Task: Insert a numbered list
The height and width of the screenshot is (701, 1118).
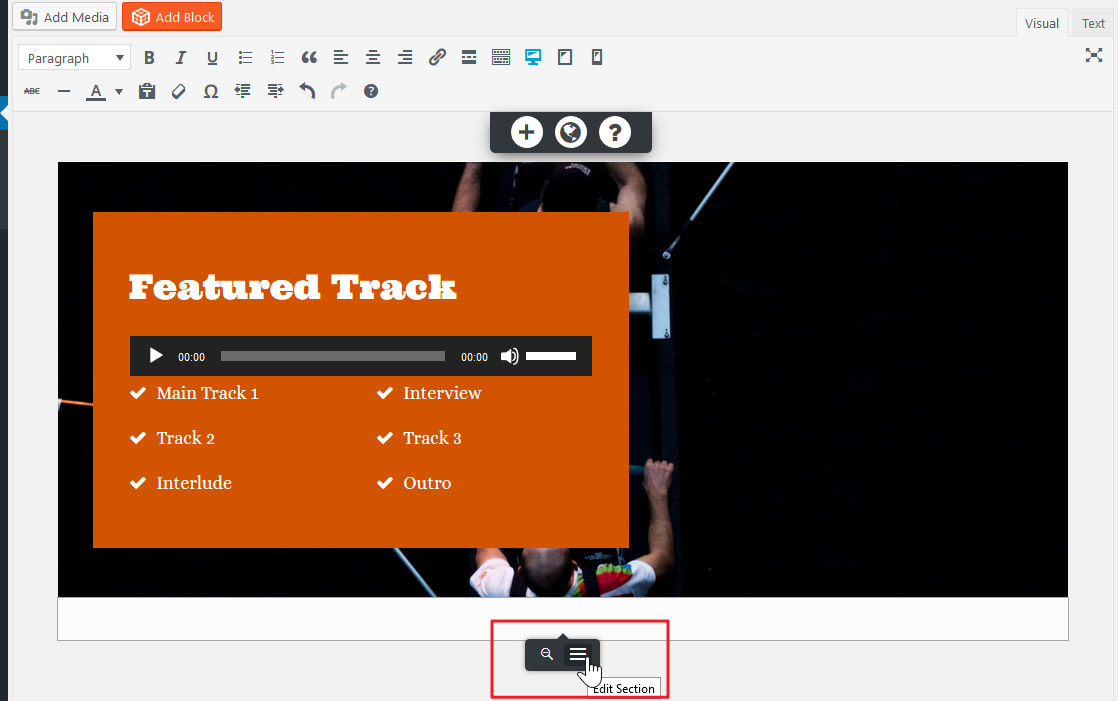Action: click(x=277, y=58)
